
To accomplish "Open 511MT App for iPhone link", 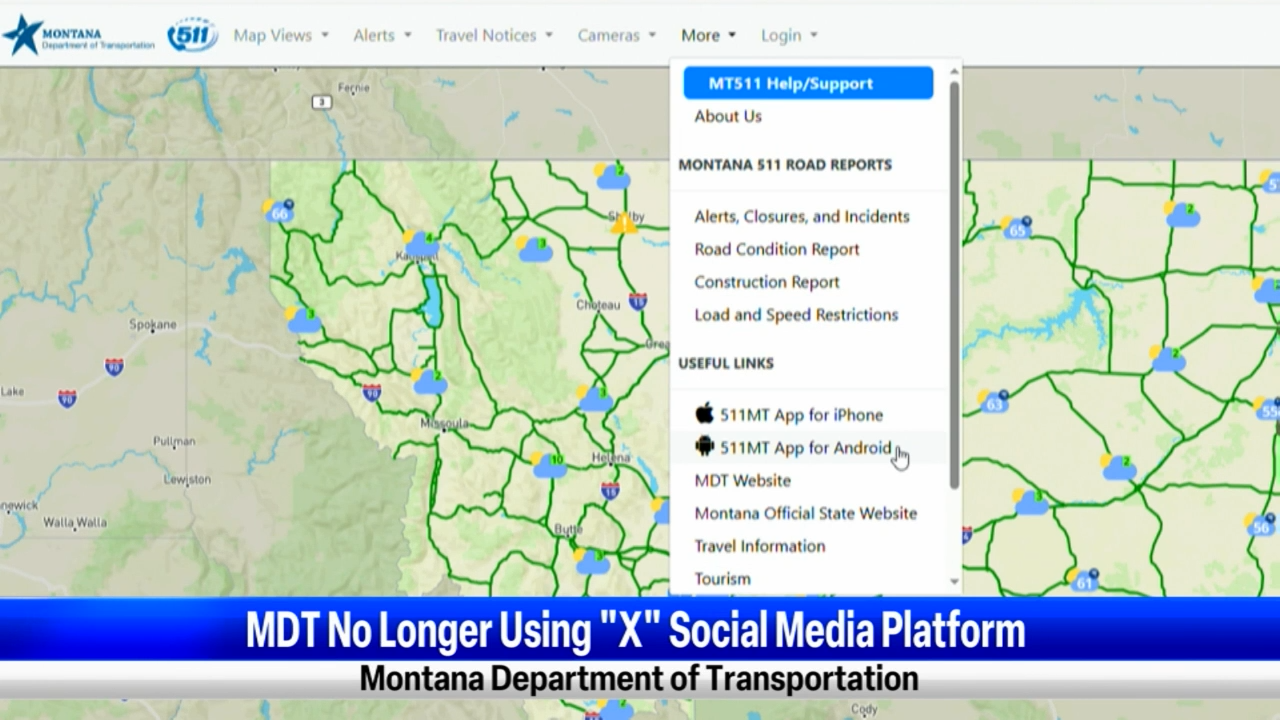I will tap(801, 415).
